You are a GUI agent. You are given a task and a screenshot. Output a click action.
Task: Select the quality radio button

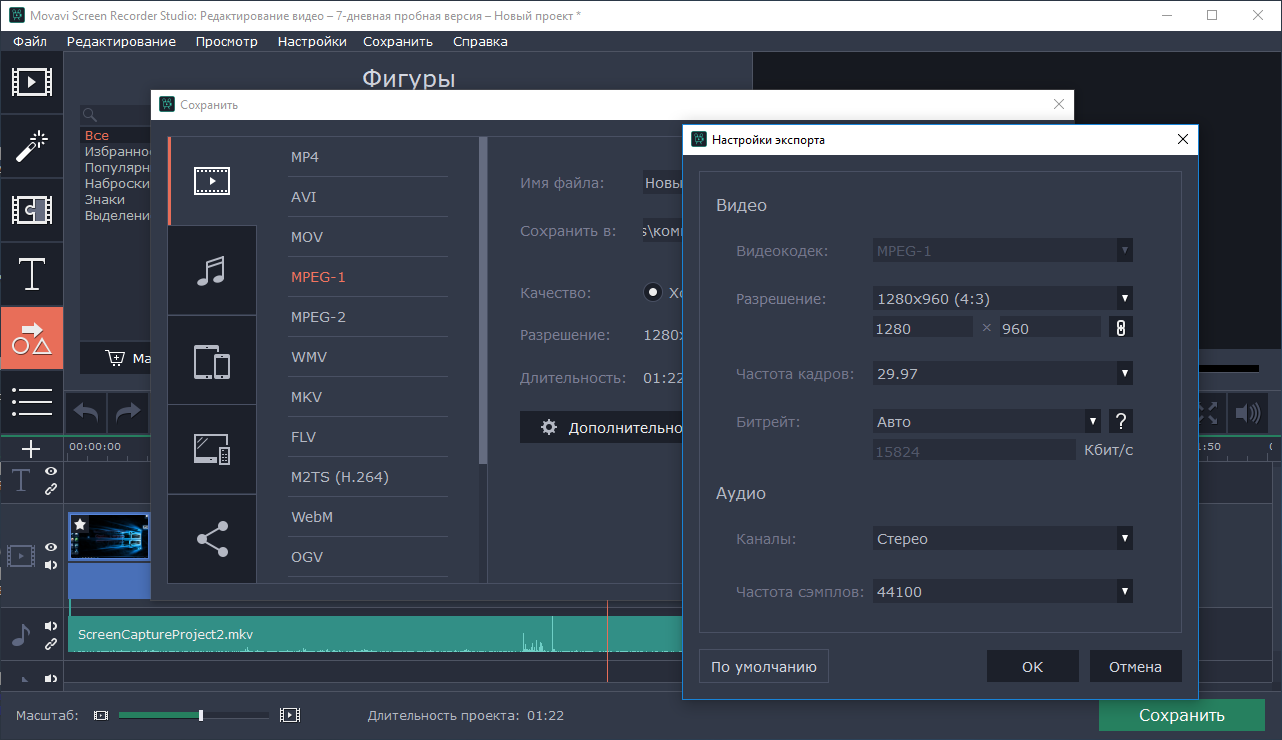tap(653, 292)
